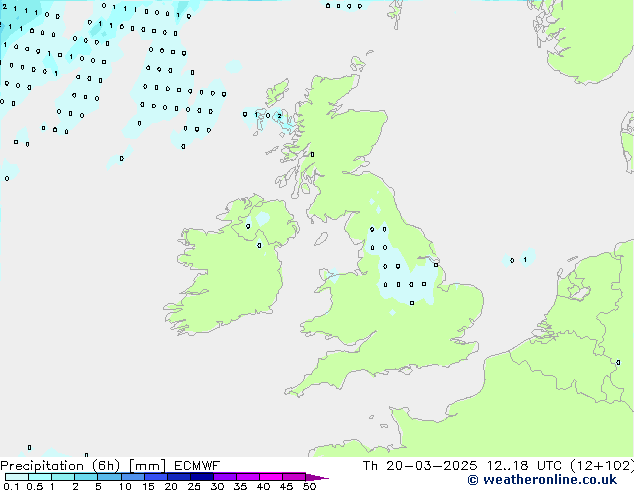This screenshot has height=490, width=634.
Task: Pick the 40–45 mm magenta legend box
Action: tap(271, 477)
